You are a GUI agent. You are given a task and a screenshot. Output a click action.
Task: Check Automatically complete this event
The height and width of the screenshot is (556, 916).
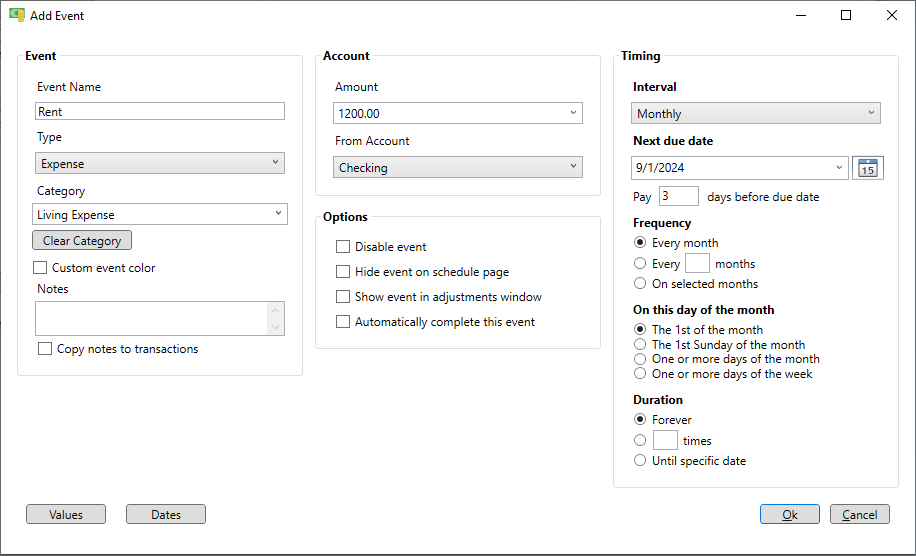pyautogui.click(x=343, y=322)
